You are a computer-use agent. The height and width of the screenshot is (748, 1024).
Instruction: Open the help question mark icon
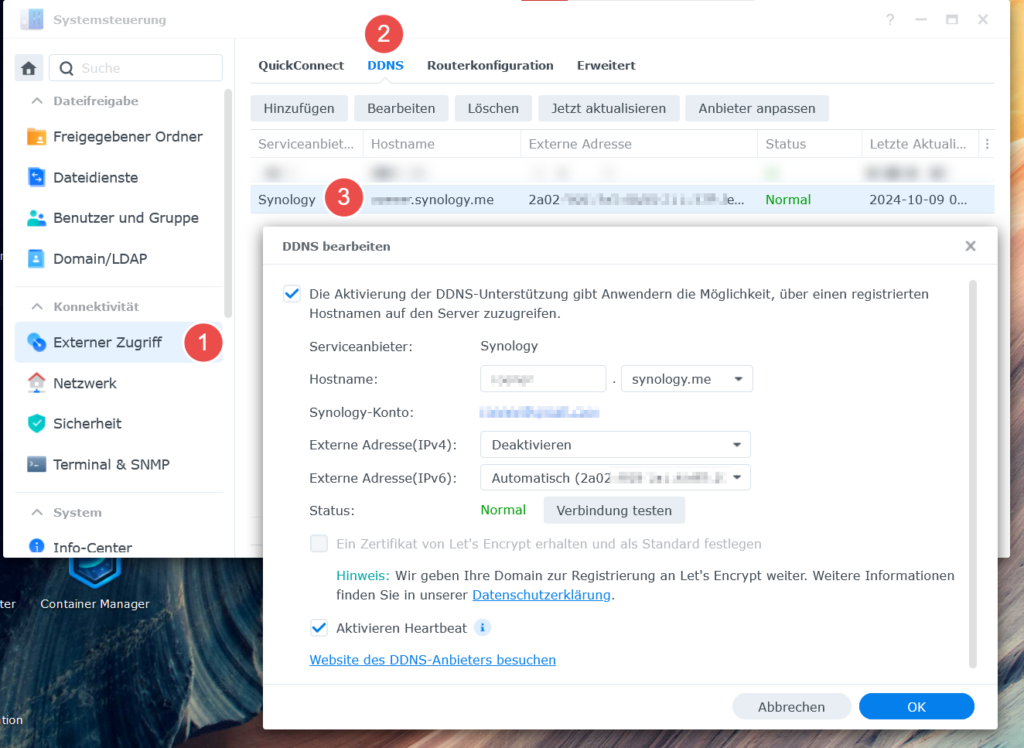pos(890,20)
